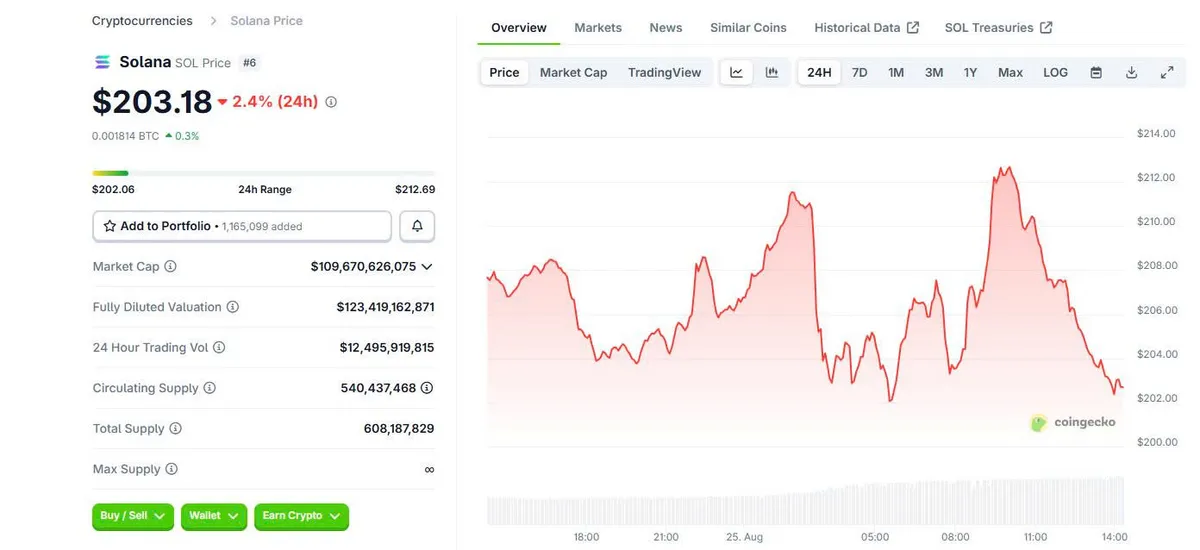The height and width of the screenshot is (550, 1200).
Task: Expand the chart to fullscreen
Action: tap(1167, 72)
